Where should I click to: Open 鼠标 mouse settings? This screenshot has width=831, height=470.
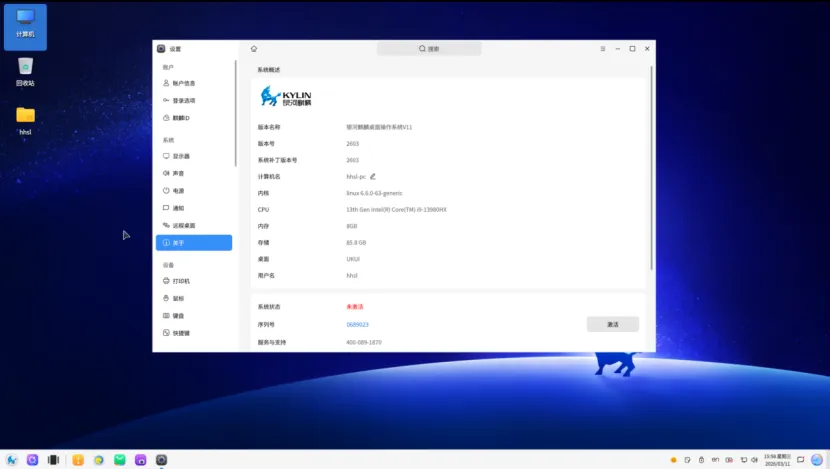[x=194, y=298]
